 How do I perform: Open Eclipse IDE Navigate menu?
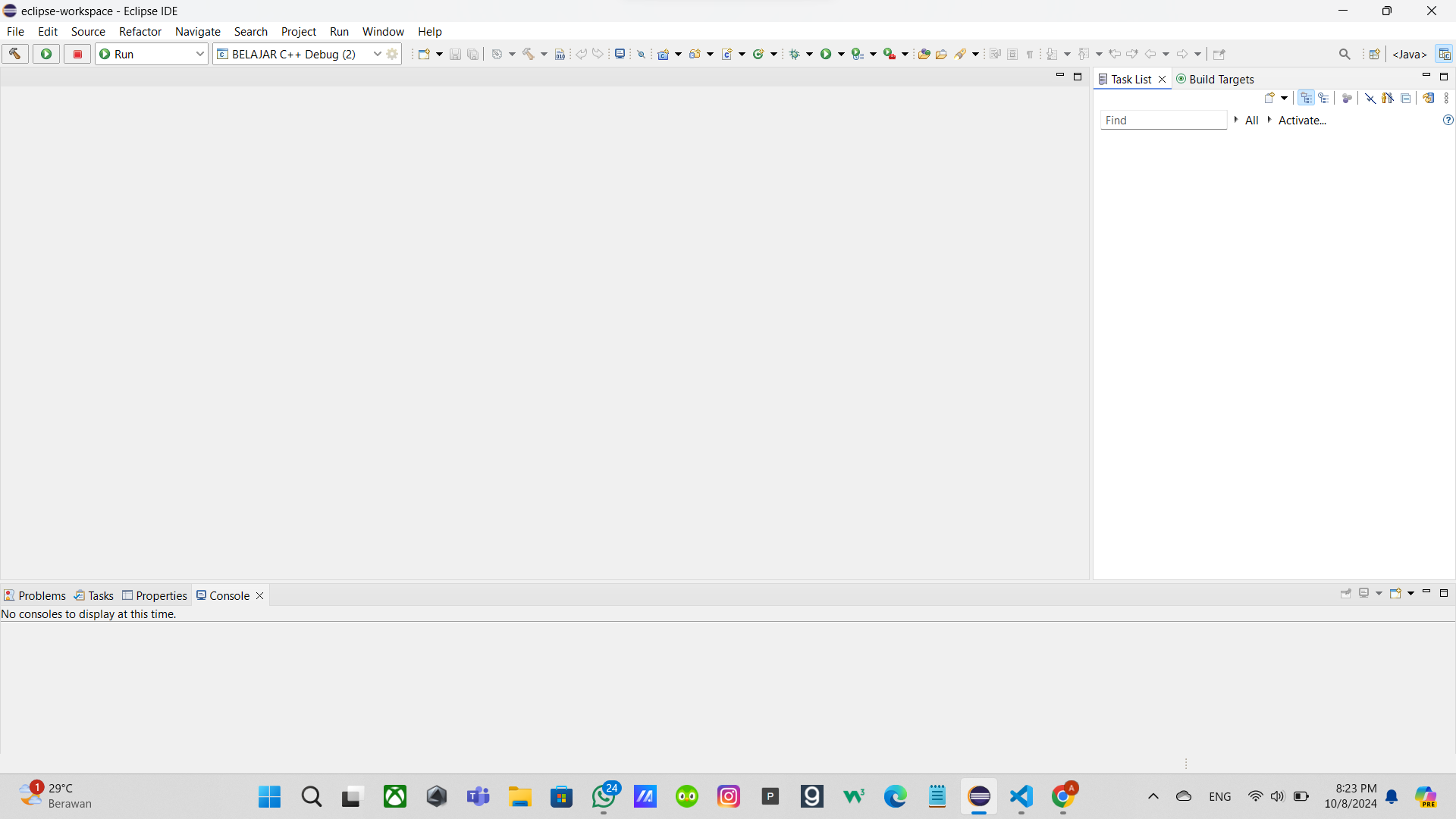click(x=197, y=31)
